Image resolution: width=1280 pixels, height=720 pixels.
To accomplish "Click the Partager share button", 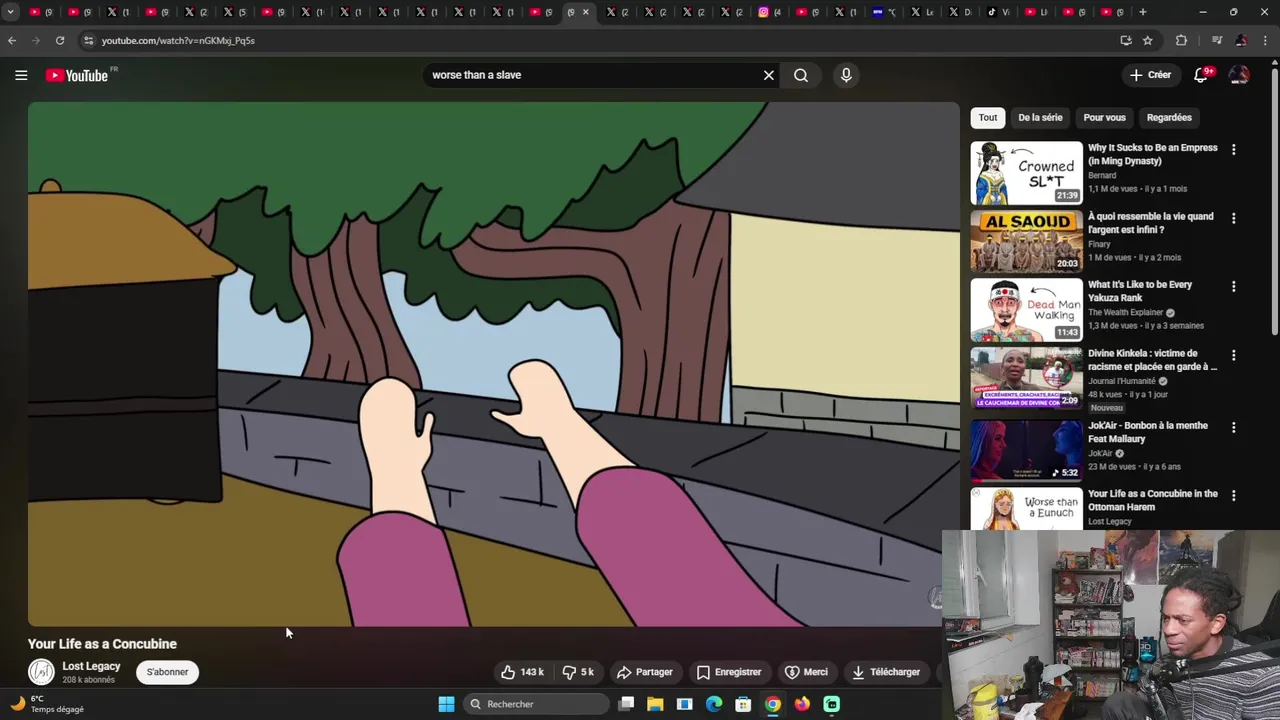I will click(645, 672).
